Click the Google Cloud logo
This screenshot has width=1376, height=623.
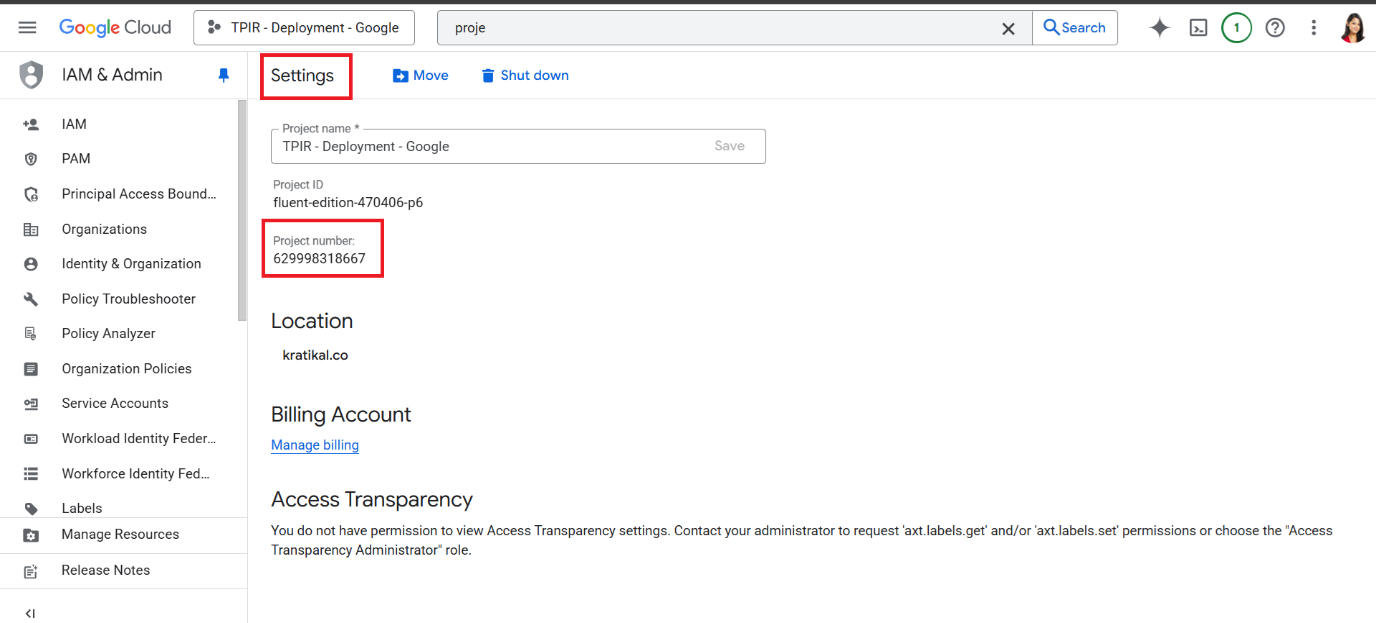point(115,28)
